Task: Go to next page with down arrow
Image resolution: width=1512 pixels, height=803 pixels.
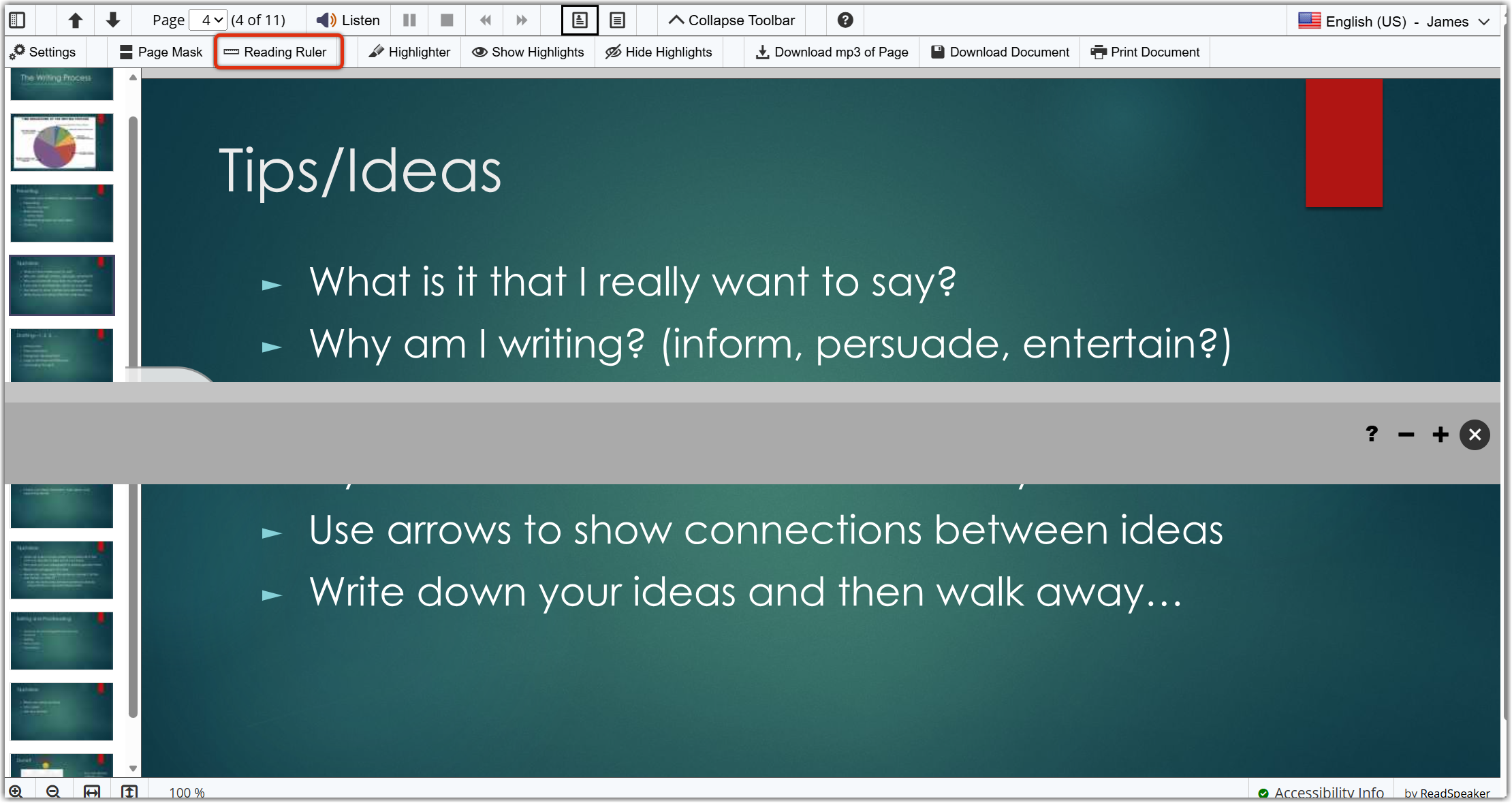Action: tap(113, 20)
